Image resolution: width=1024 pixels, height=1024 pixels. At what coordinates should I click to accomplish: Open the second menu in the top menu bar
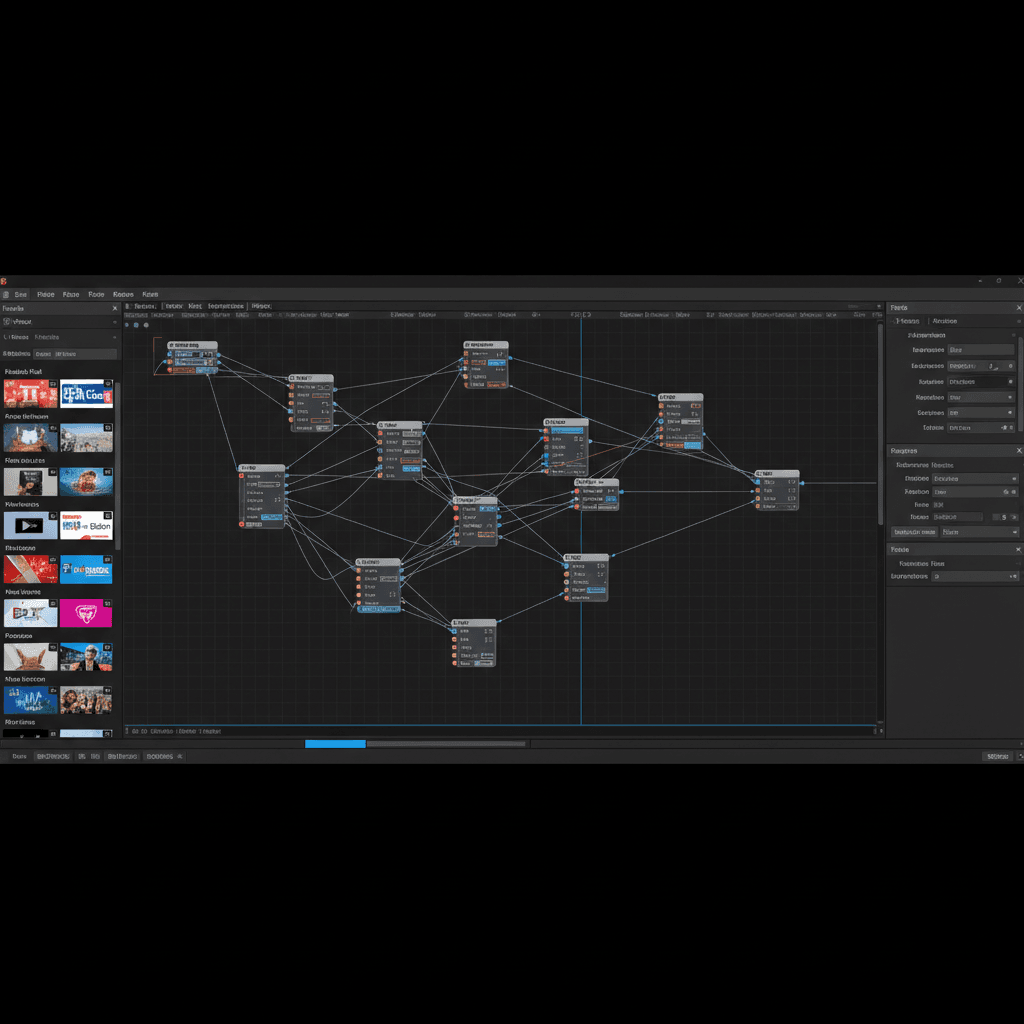pos(46,294)
